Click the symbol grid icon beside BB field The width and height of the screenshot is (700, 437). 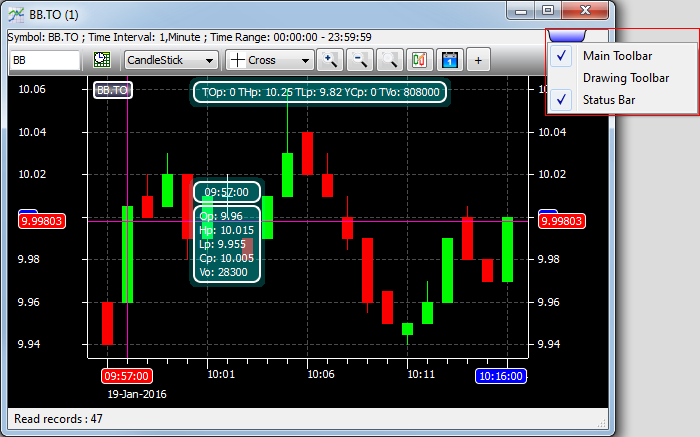[101, 60]
